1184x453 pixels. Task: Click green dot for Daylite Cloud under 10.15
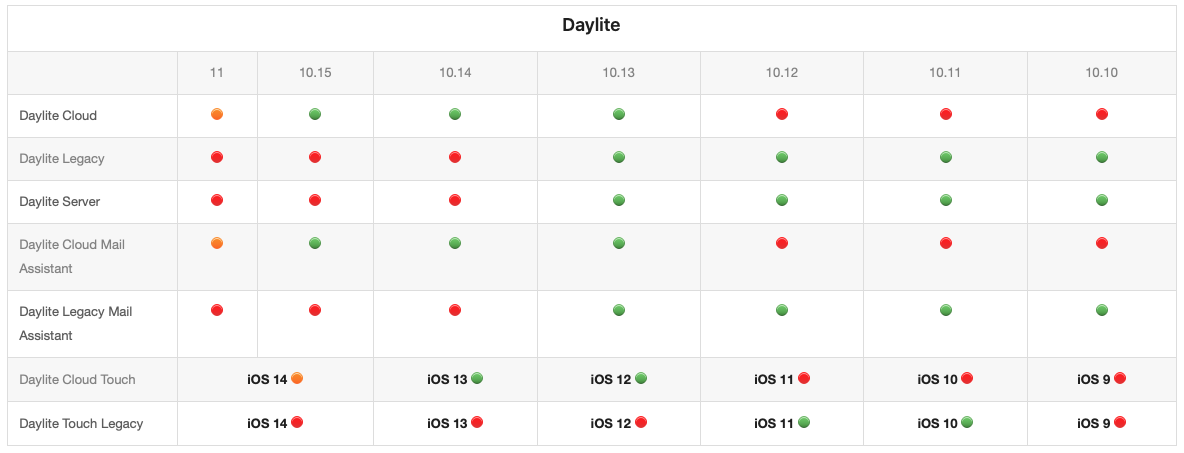click(315, 114)
